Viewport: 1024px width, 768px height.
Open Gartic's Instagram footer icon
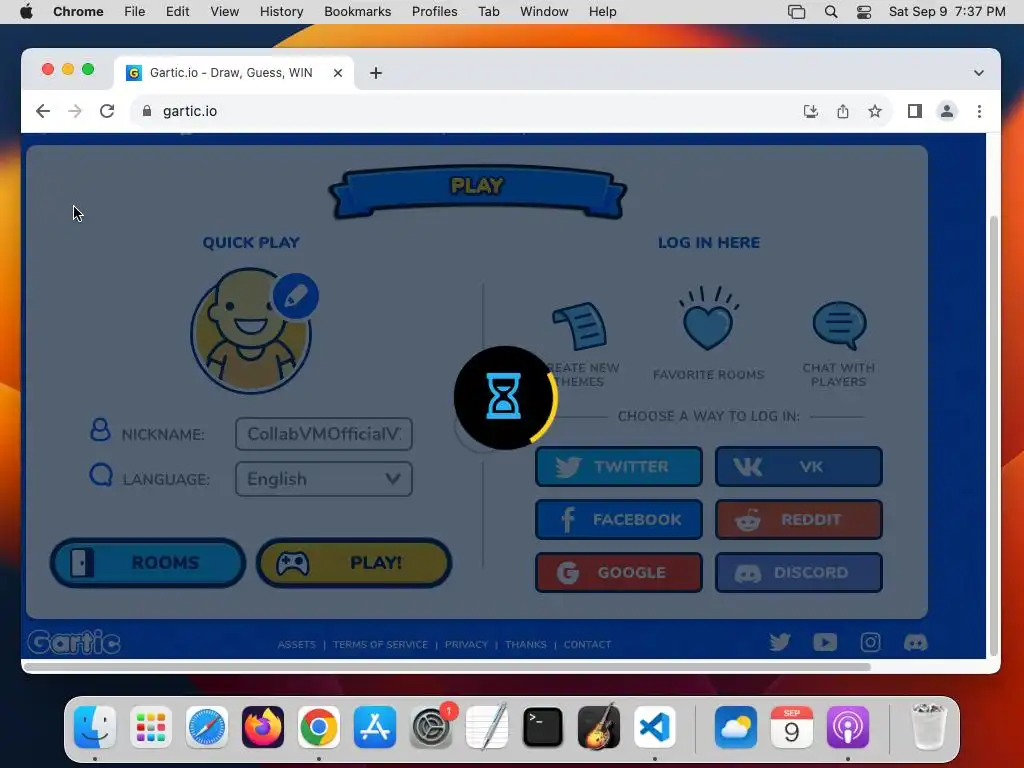[871, 643]
